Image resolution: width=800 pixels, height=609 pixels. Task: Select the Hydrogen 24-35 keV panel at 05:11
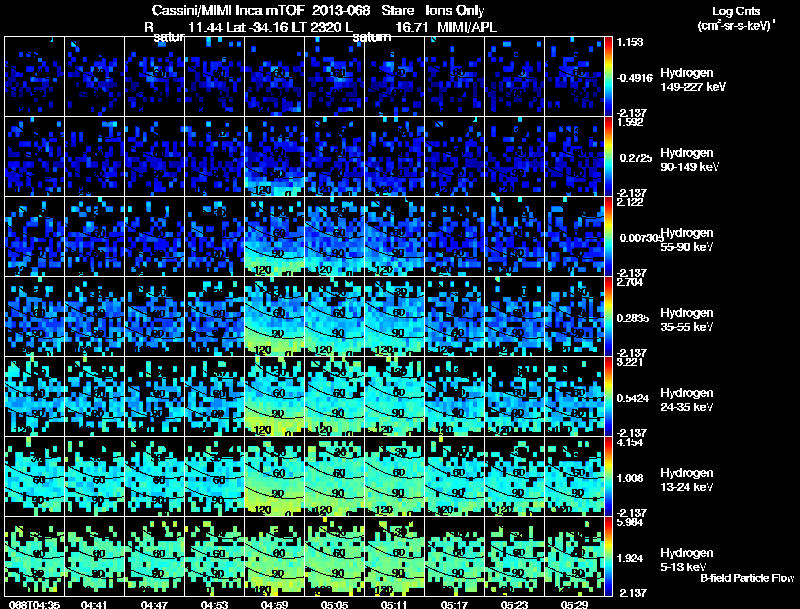click(394, 396)
